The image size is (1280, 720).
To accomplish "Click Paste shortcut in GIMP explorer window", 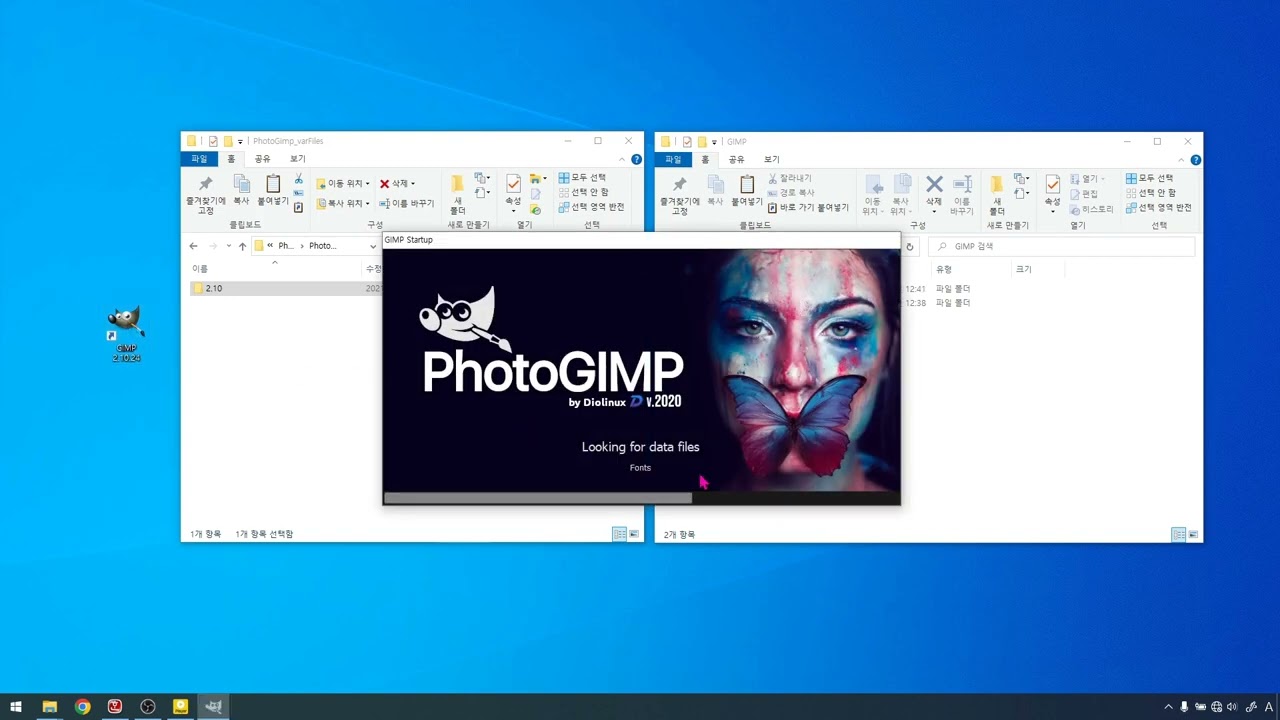I will (x=808, y=207).
